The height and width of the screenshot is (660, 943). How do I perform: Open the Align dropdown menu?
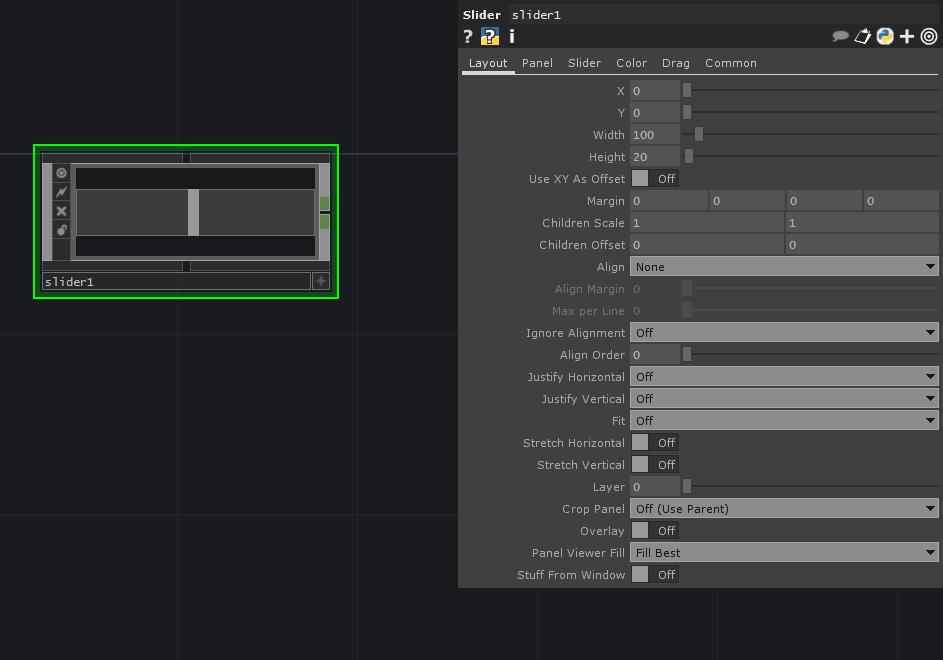pos(783,267)
